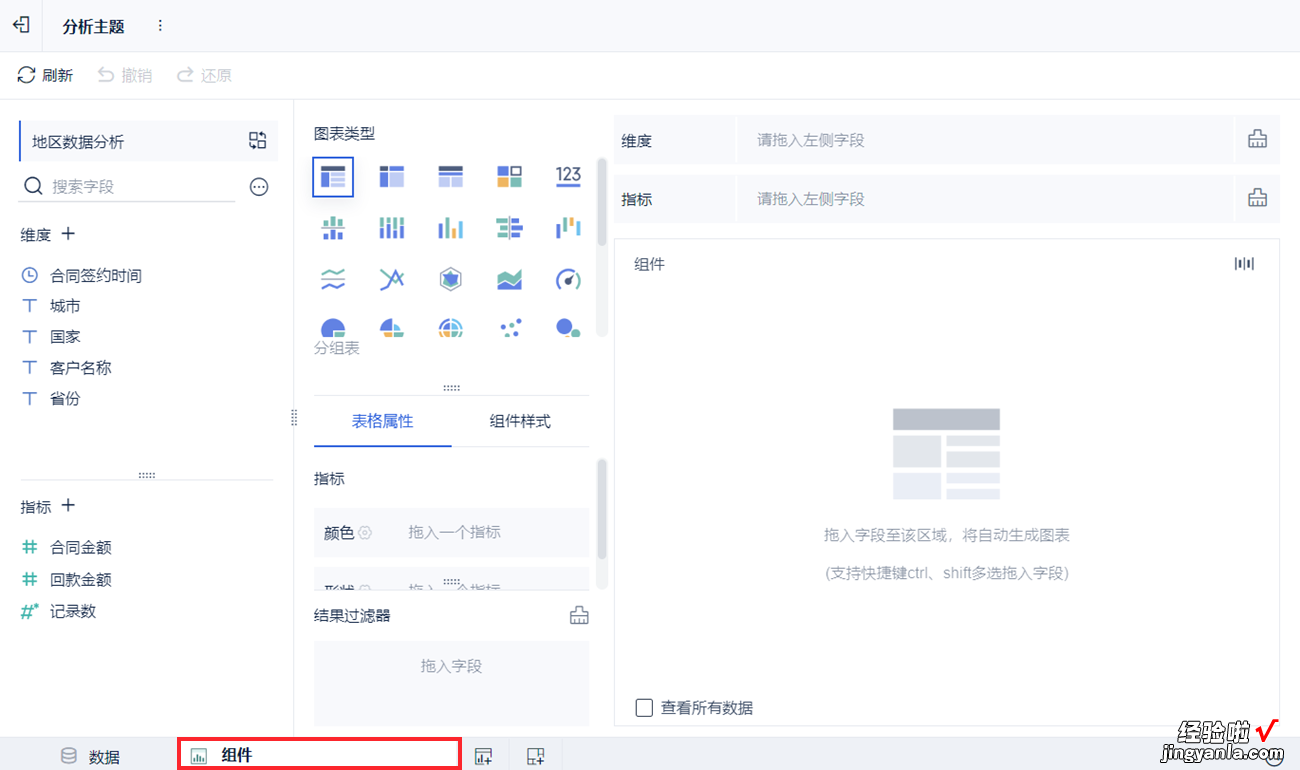The width and height of the screenshot is (1300, 770).
Task: Click the chart icon at the component's top right
Action: point(1244,264)
